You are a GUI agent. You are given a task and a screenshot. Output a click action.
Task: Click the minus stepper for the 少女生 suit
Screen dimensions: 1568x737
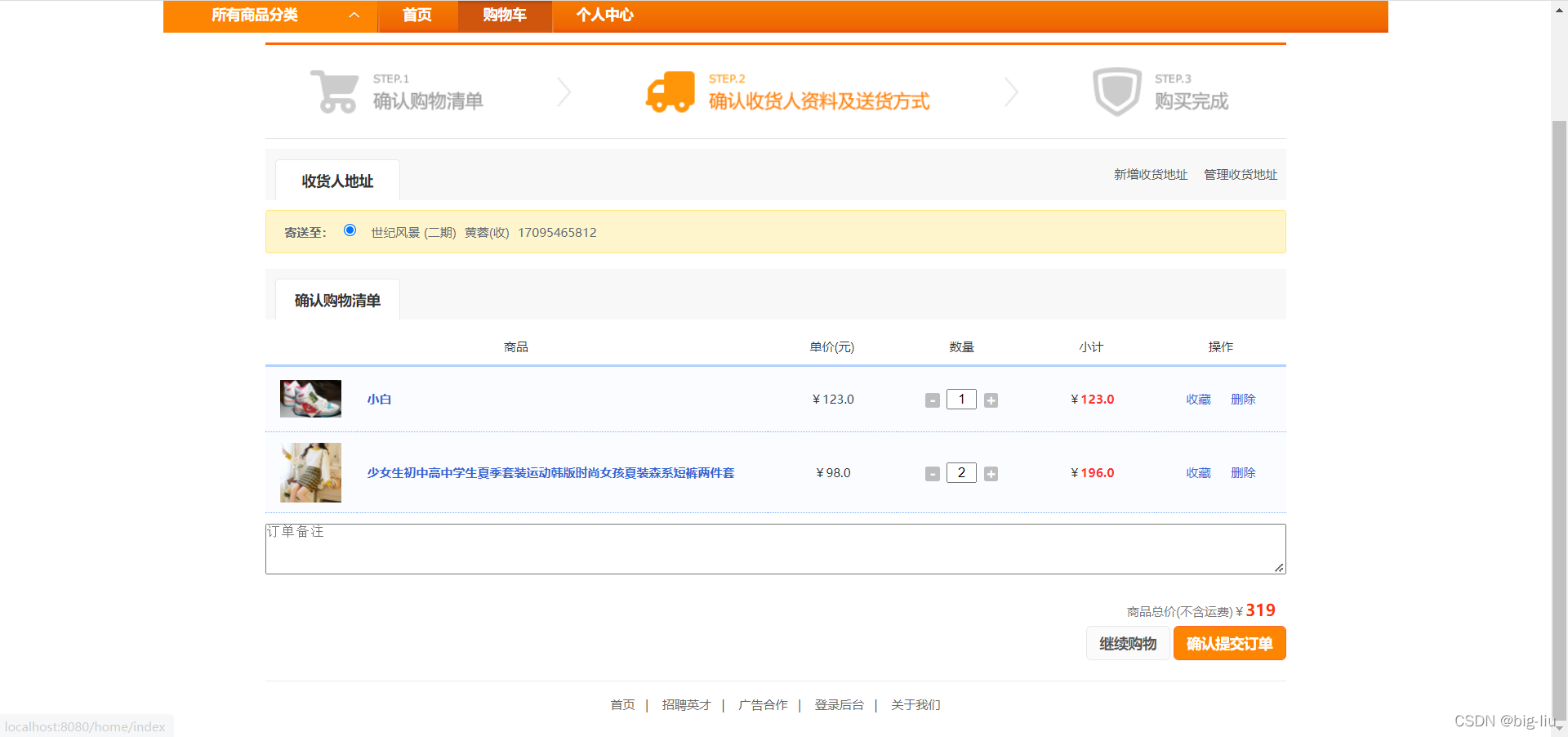click(x=932, y=473)
